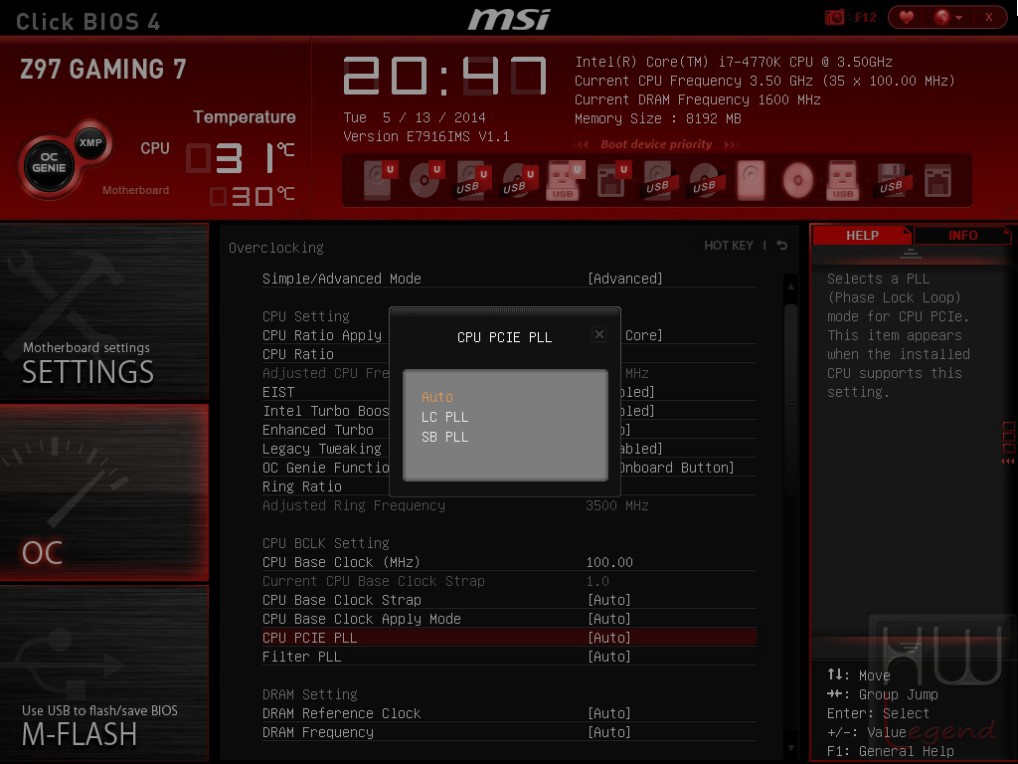Viewport: 1018px width, 764px height.
Task: Click the Memory Size : 8192 MB text
Action: click(658, 118)
